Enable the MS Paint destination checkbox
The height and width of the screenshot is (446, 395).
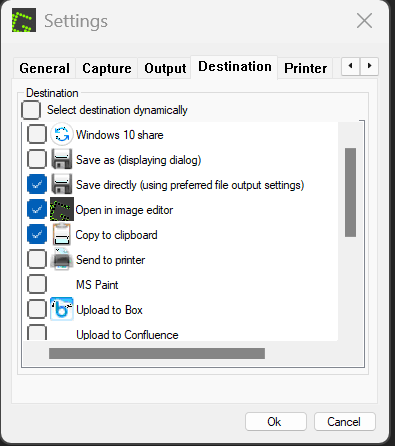coord(37,284)
